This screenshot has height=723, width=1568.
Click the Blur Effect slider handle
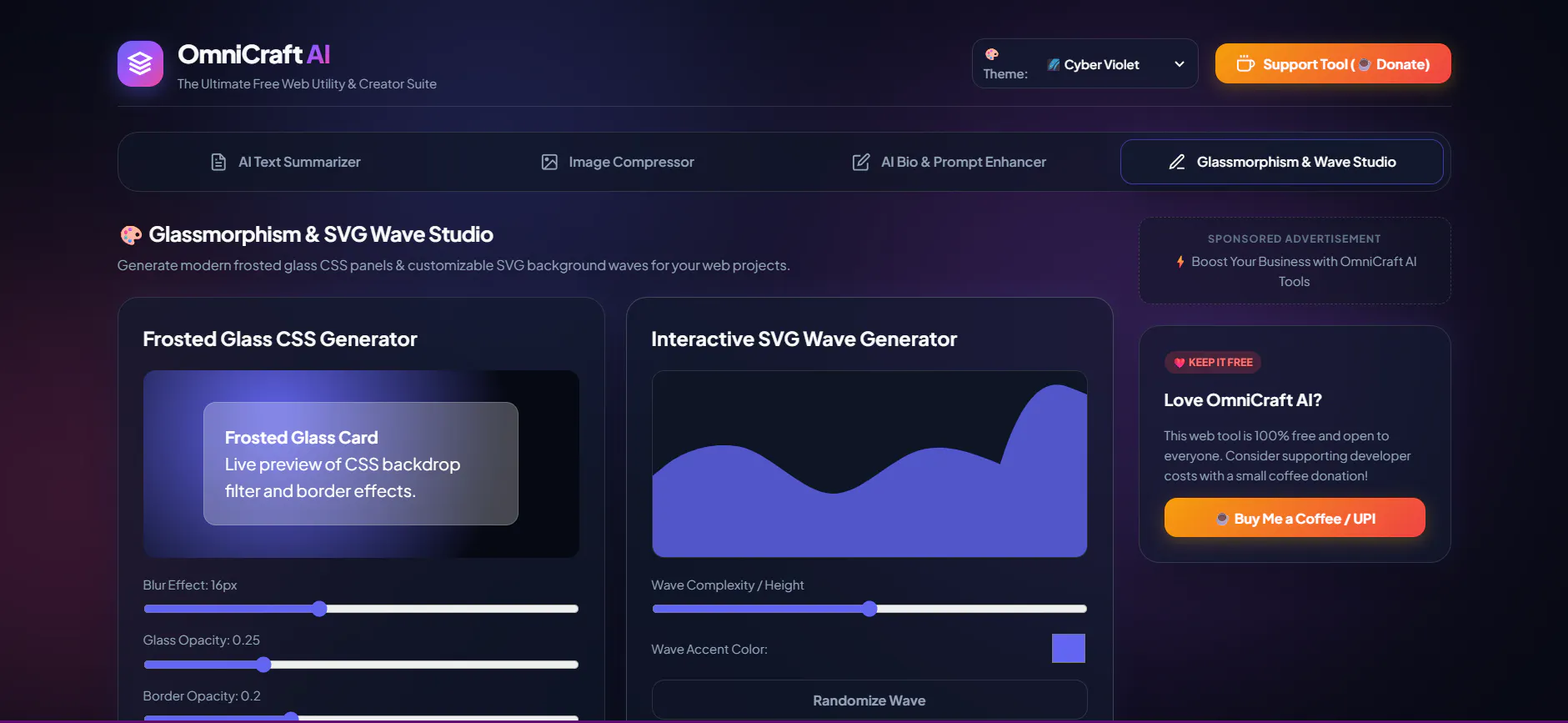(x=319, y=609)
